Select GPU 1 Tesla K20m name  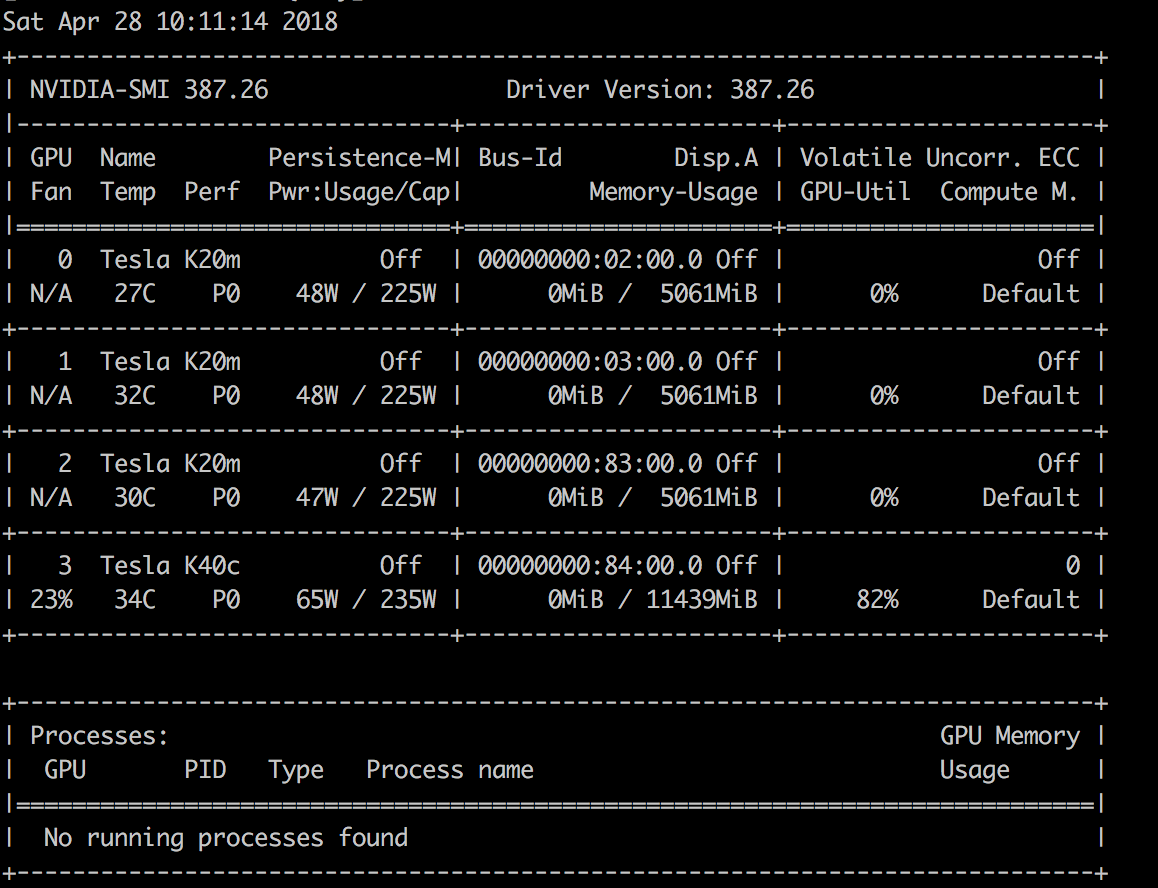[x=171, y=361]
